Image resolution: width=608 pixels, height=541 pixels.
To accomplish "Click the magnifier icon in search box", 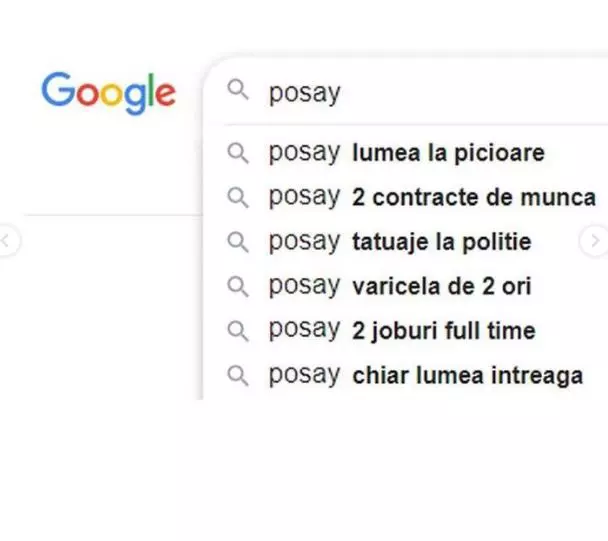I will 237,91.
